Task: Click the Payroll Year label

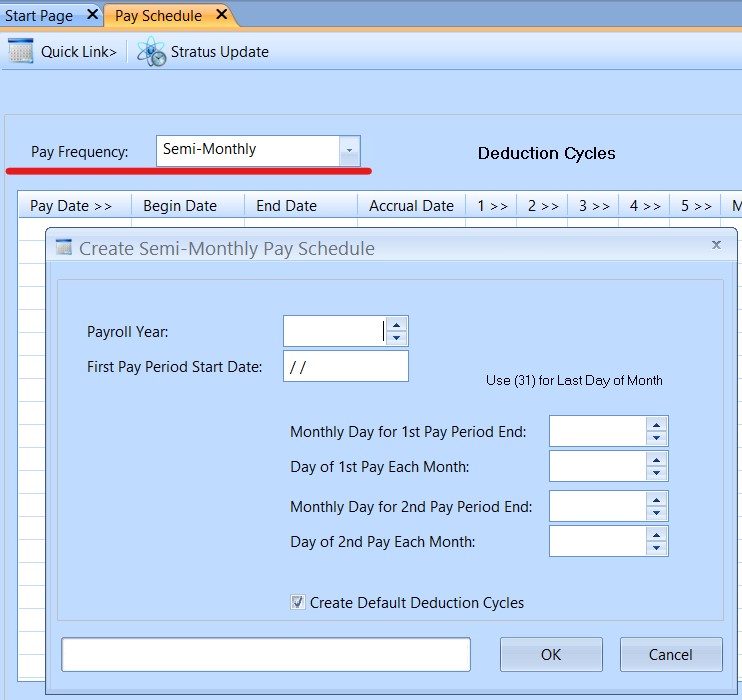Action: [x=127, y=332]
